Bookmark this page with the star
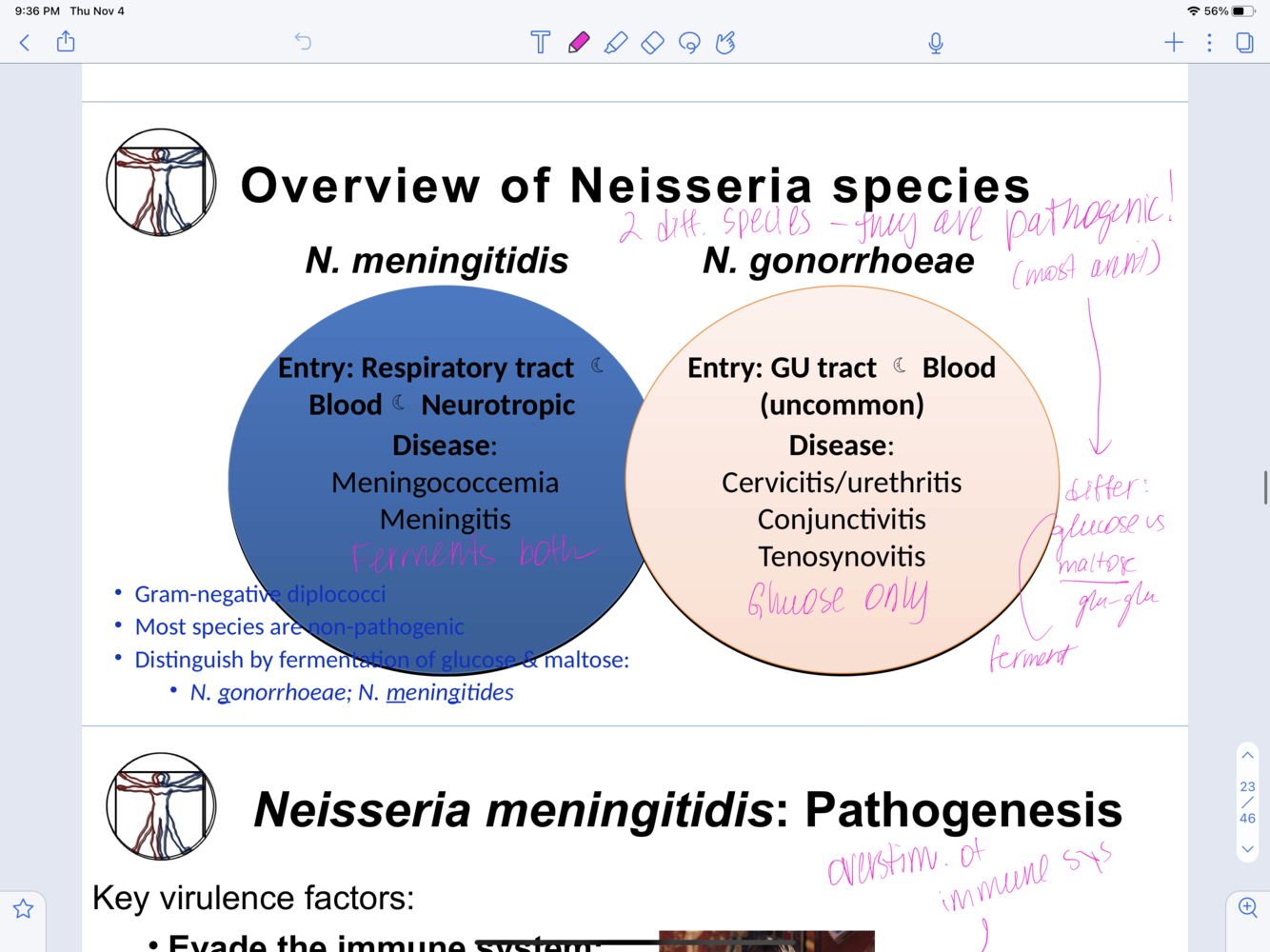Image resolution: width=1270 pixels, height=952 pixels. [23, 909]
